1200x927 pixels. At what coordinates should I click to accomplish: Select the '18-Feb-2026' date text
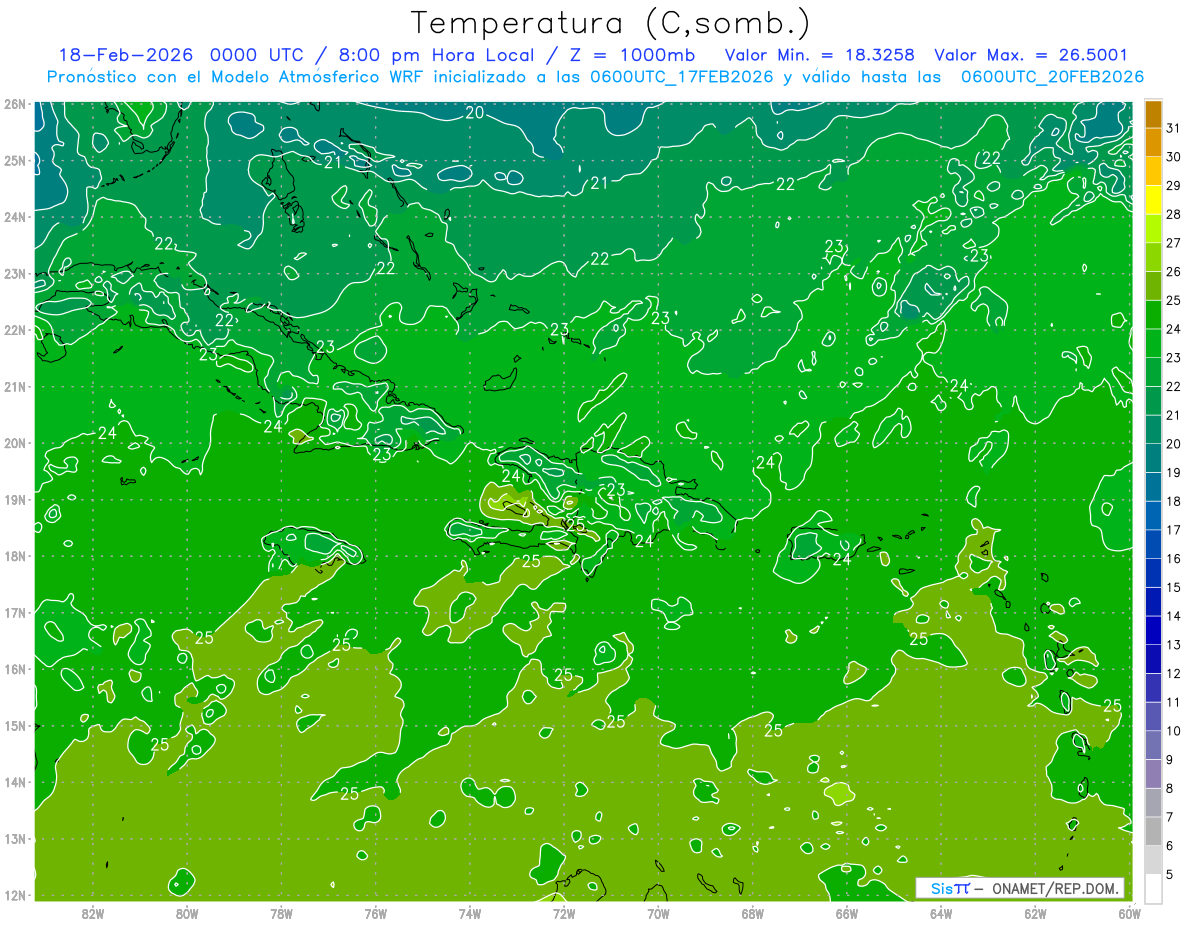pos(126,55)
